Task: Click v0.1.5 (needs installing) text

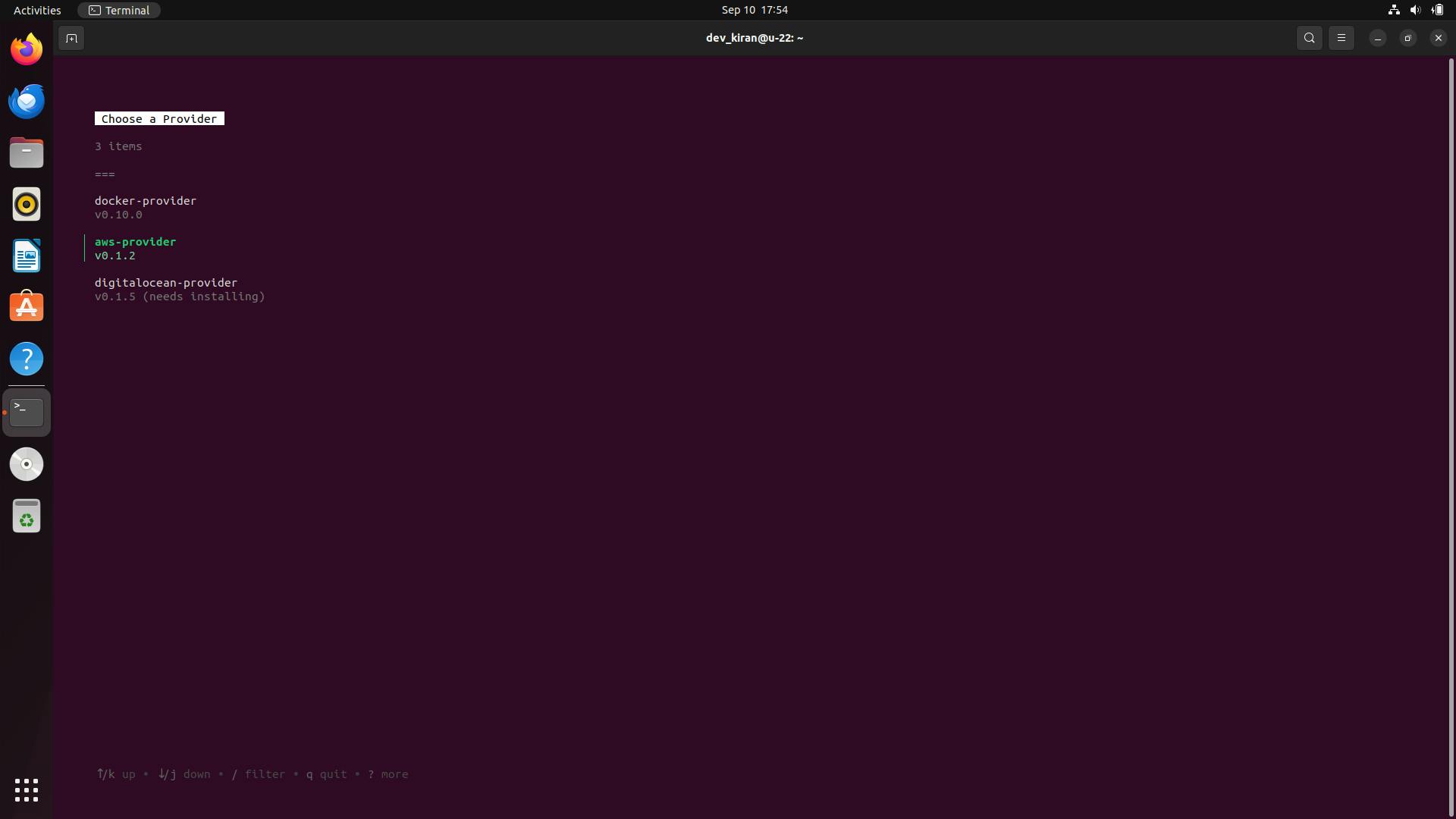Action: [x=180, y=297]
